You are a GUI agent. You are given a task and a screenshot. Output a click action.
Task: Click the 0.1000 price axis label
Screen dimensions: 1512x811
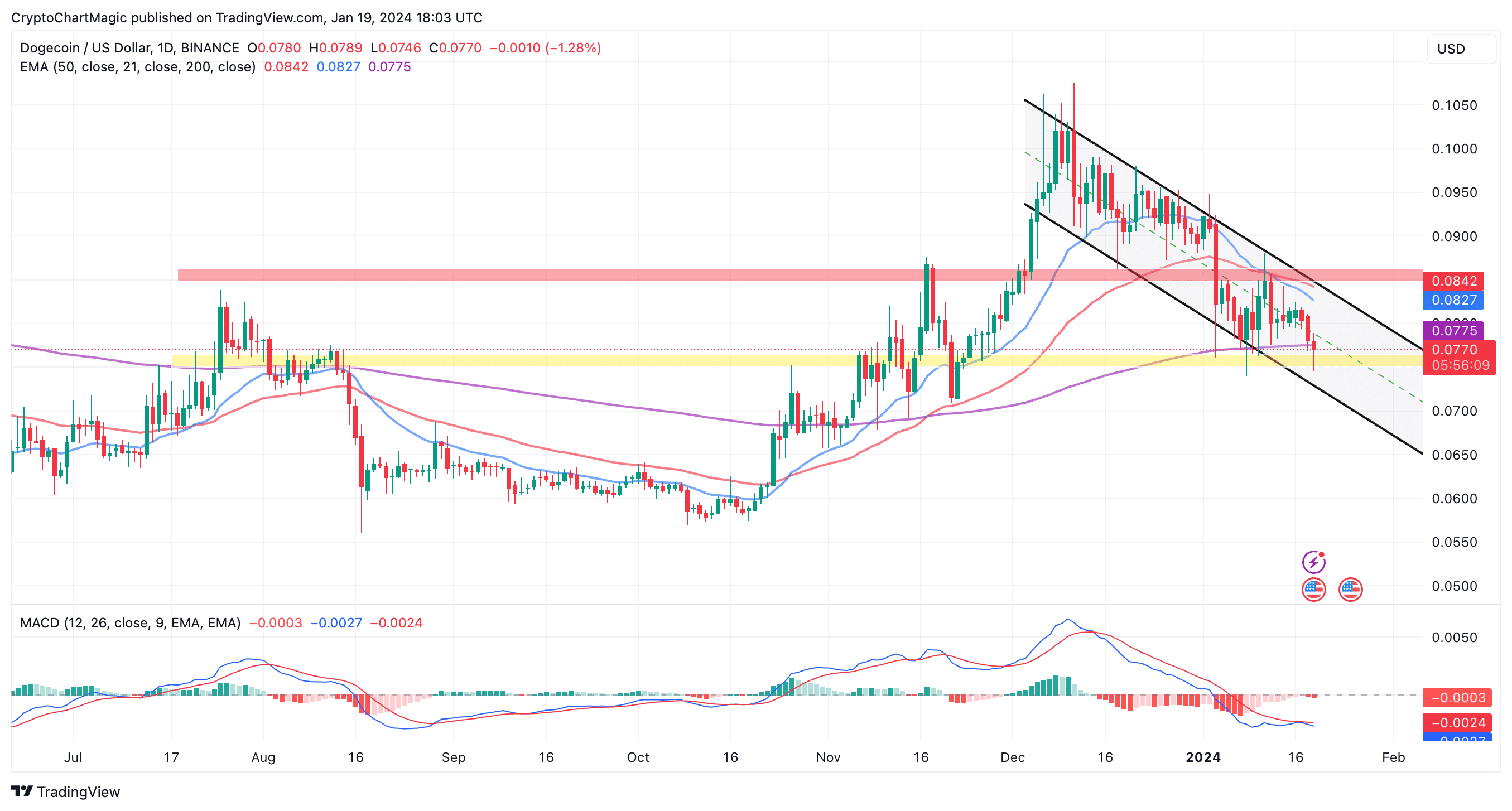(1454, 149)
